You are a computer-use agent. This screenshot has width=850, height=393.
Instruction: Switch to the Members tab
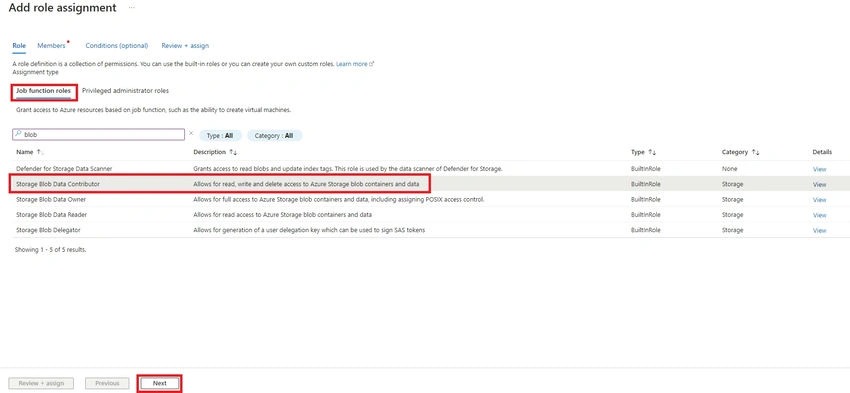[51, 46]
